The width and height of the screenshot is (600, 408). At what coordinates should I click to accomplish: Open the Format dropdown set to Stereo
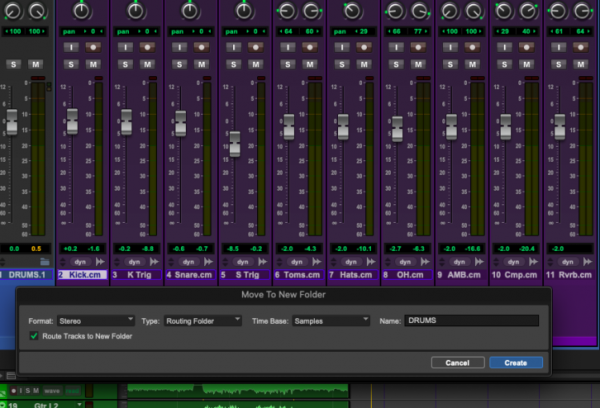(96, 321)
